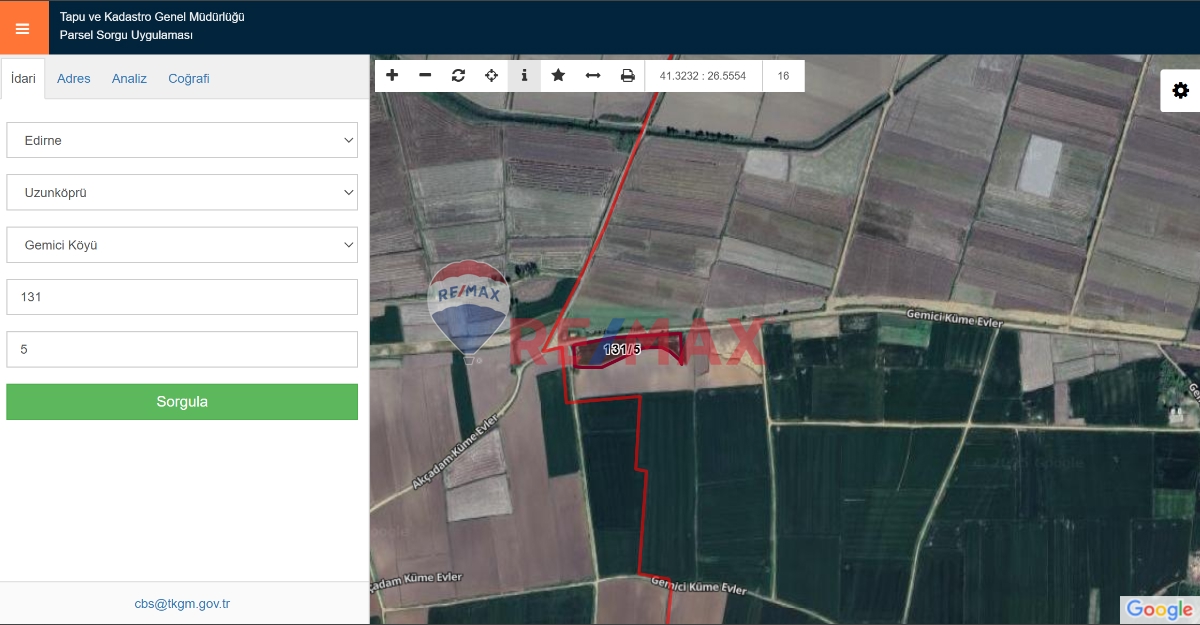Refresh the map view with the refresh icon
This screenshot has width=1200, height=625.
458,75
